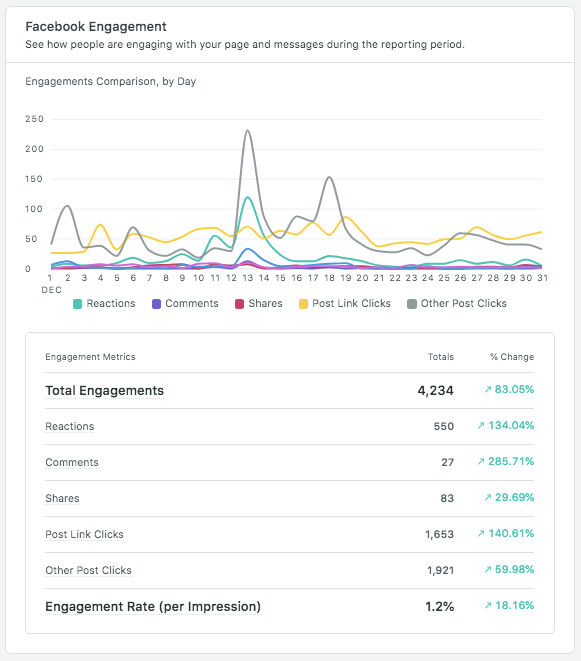This screenshot has height=661, width=581.
Task: Click the Shares metric row label
Action: 62,498
